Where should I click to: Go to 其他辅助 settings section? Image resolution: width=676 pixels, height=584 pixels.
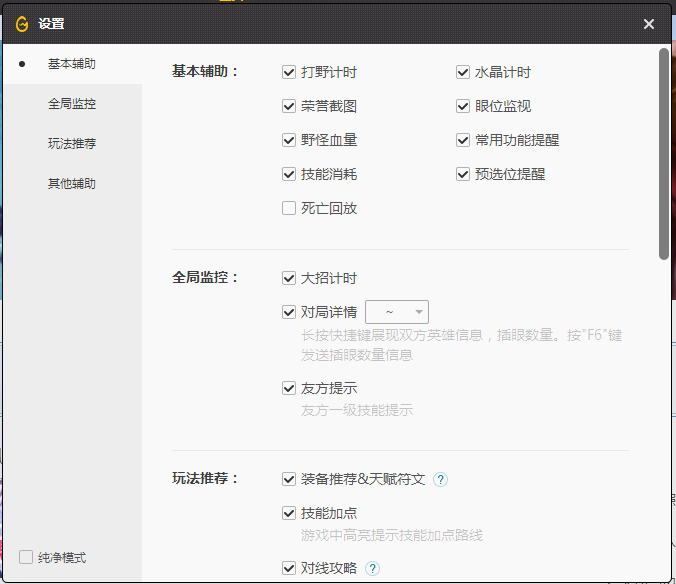pos(72,184)
